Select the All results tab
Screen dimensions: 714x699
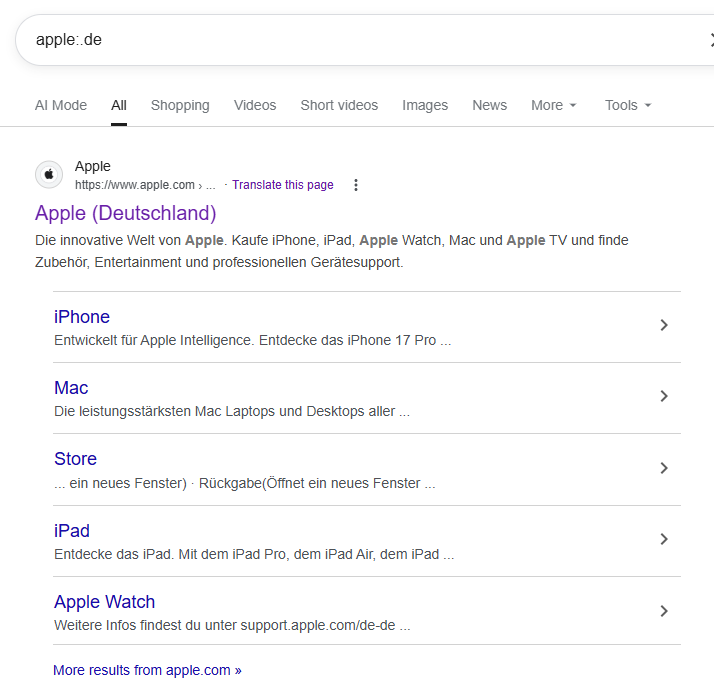tap(119, 105)
